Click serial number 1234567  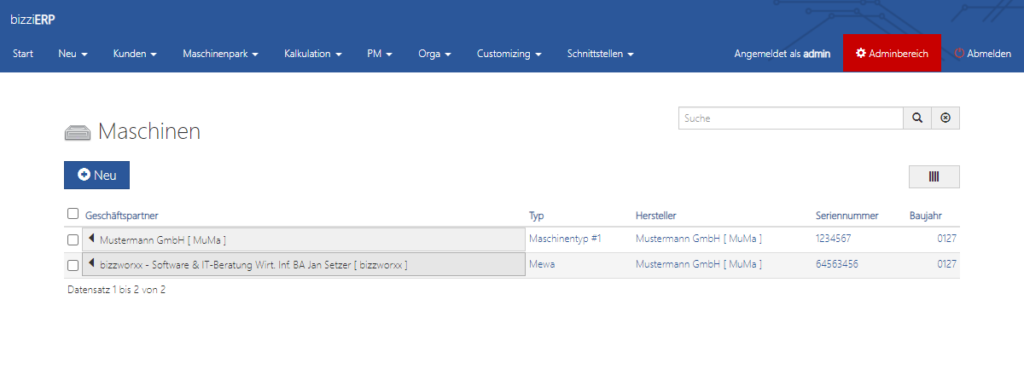833,239
